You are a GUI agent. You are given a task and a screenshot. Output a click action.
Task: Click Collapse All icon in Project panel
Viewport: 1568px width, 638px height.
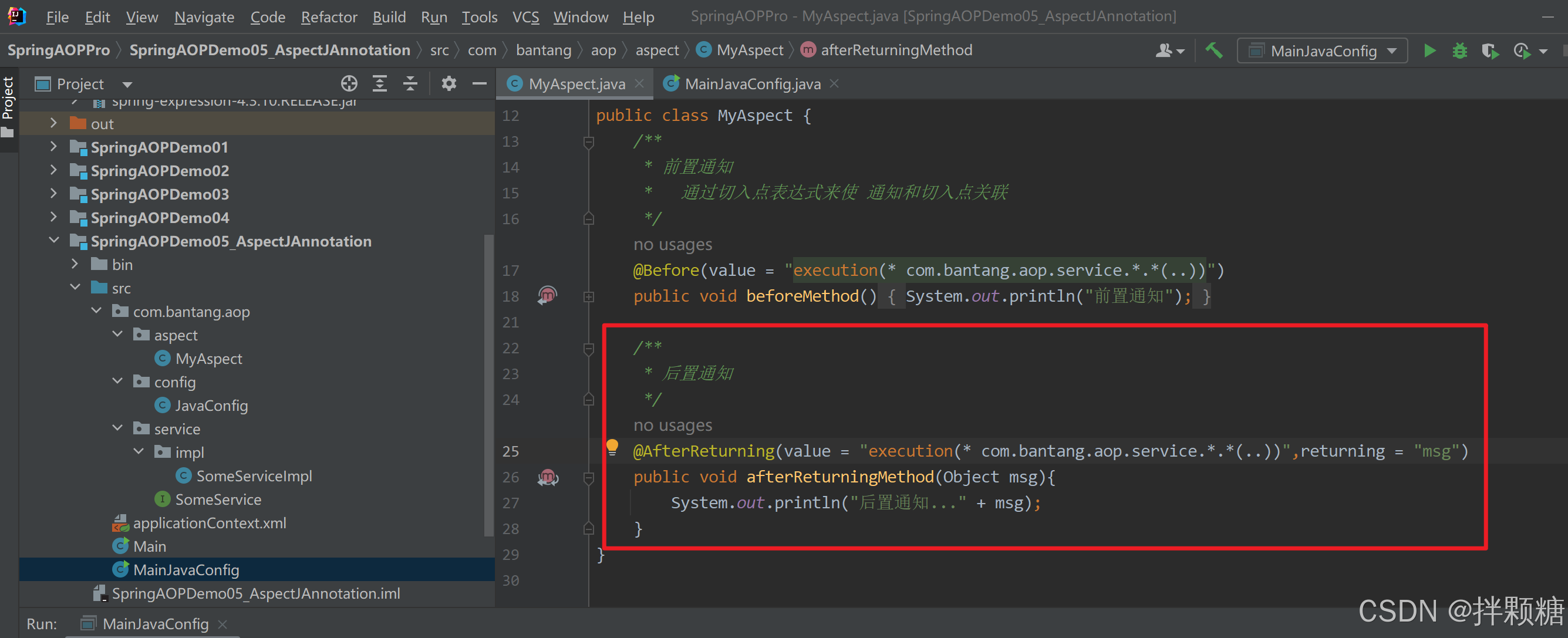pyautogui.click(x=410, y=83)
